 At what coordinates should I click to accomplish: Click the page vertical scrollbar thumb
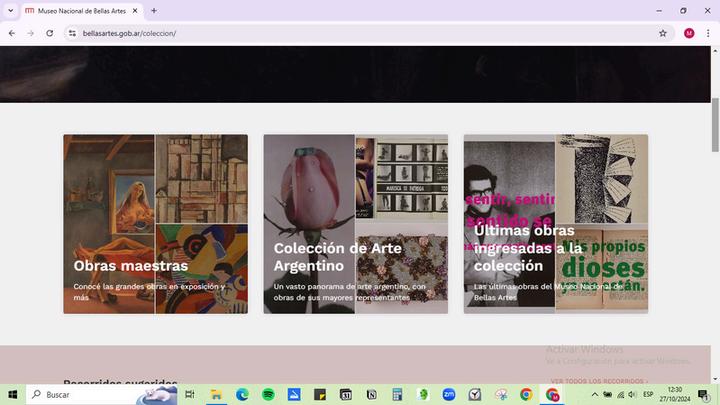(x=715, y=124)
